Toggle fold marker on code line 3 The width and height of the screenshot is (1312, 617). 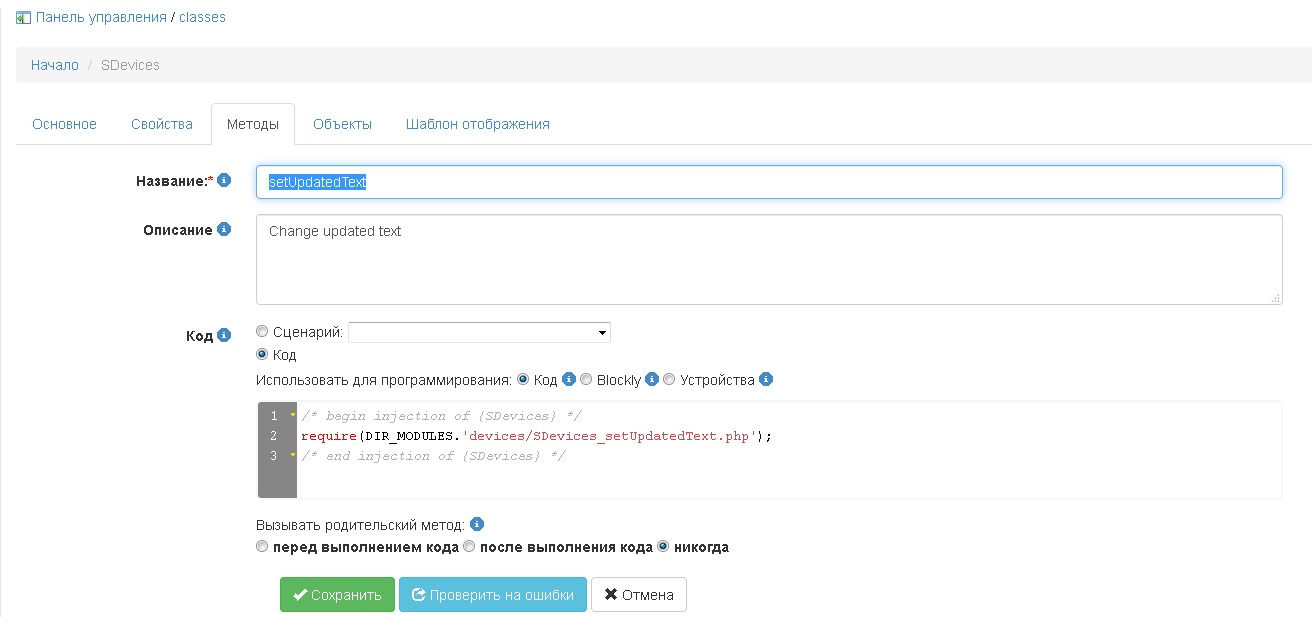coord(293,456)
